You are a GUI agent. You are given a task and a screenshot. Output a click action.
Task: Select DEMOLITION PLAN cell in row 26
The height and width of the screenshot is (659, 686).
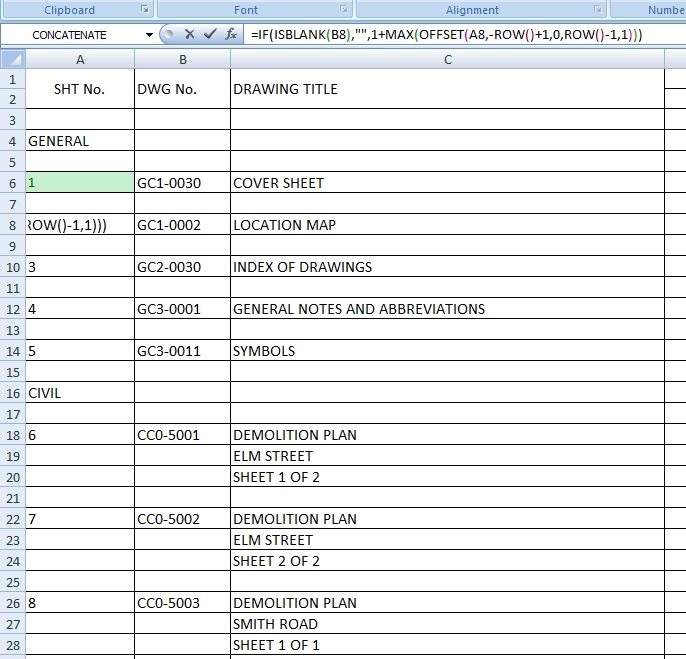tap(448, 603)
